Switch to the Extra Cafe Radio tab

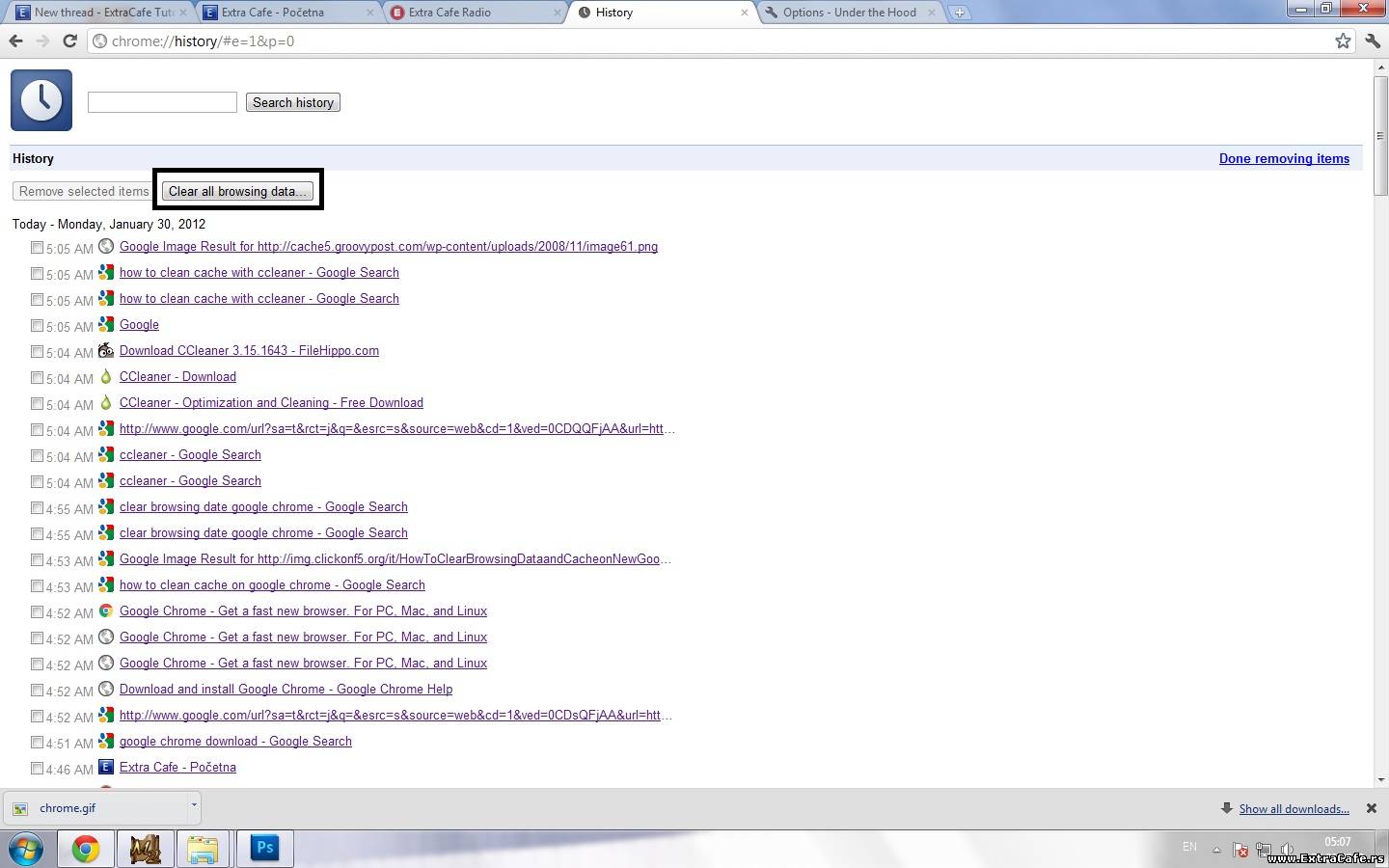[473, 13]
